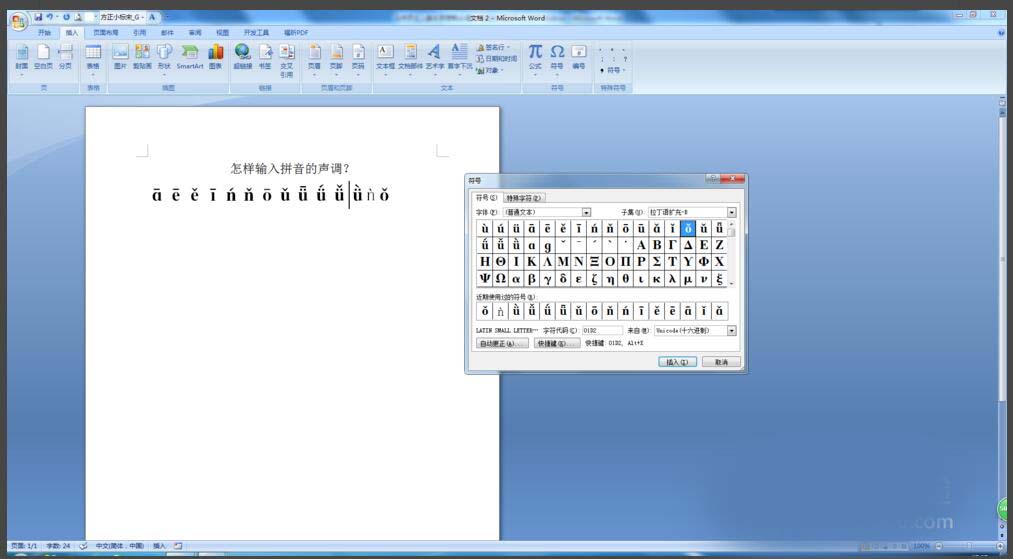Switch to the 特殊字符 tab
This screenshot has width=1013, height=559.
[x=523, y=198]
